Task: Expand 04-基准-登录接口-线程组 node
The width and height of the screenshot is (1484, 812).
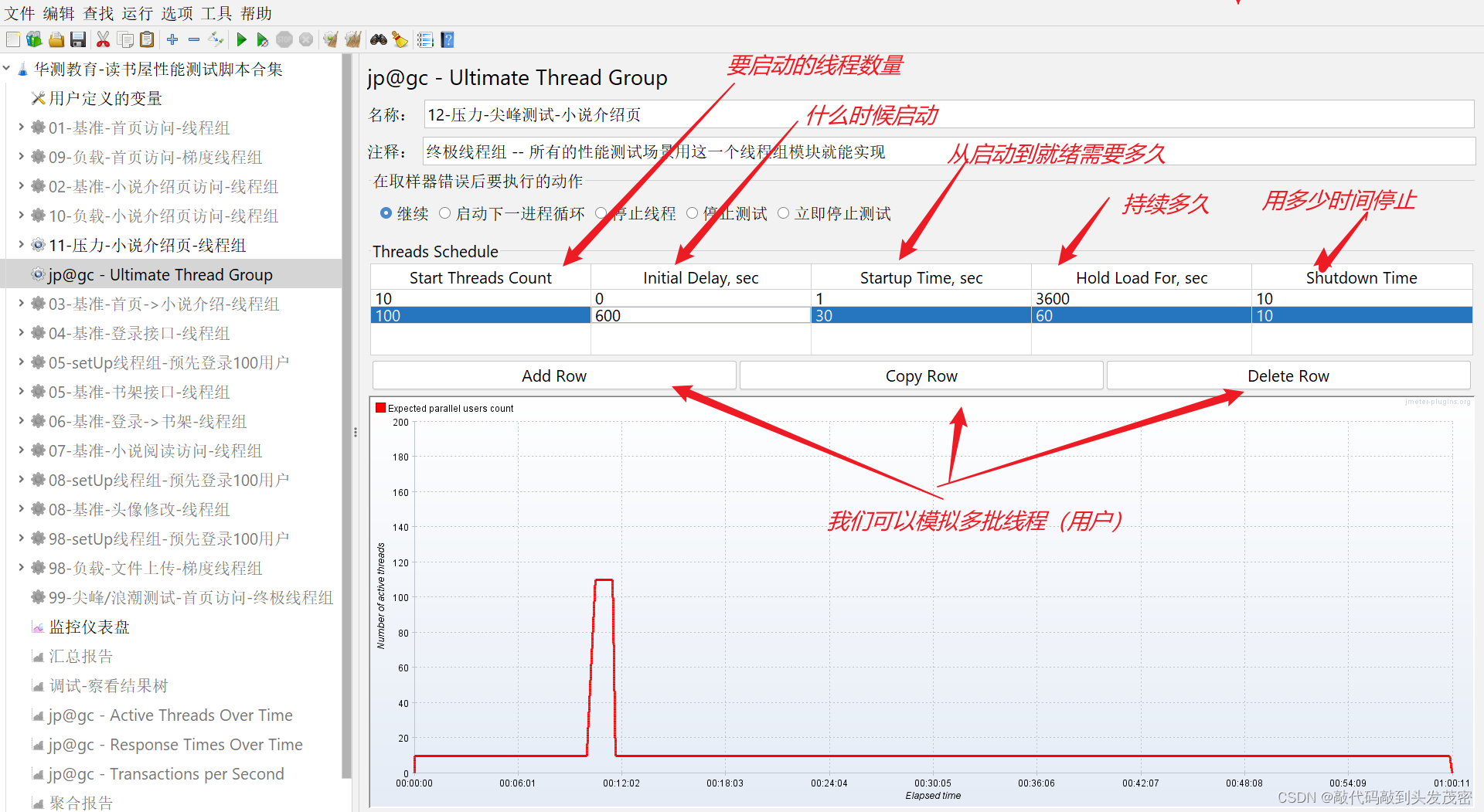Action: pyautogui.click(x=21, y=333)
